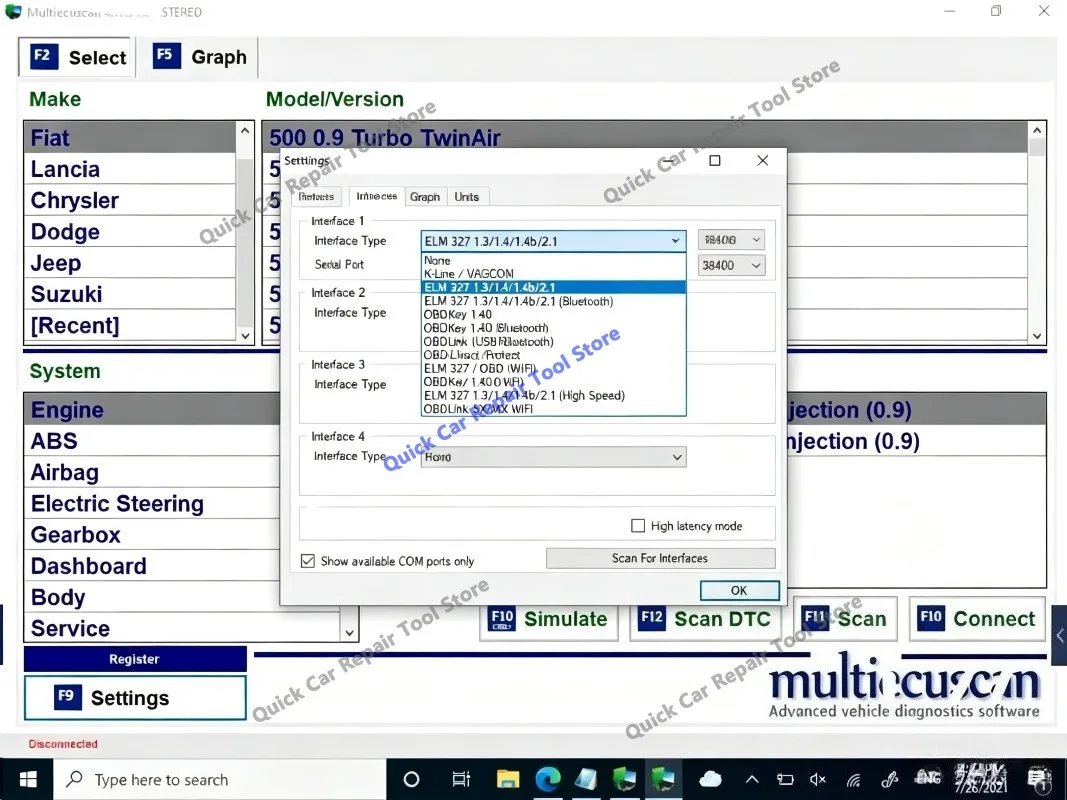Select ABS in System list
Viewport: 1067px width, 800px height.
152,441
